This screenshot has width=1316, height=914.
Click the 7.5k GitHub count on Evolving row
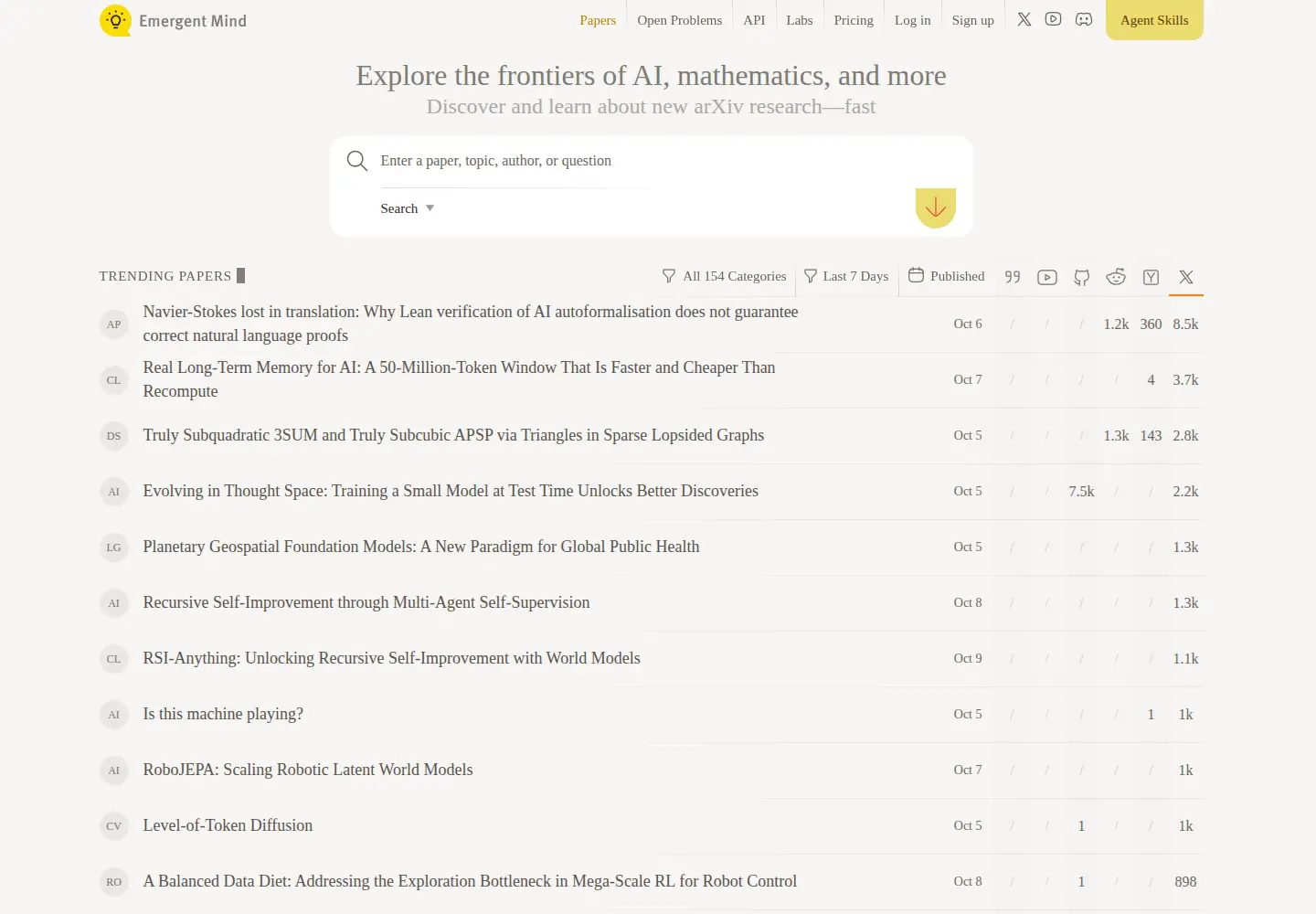click(1081, 492)
